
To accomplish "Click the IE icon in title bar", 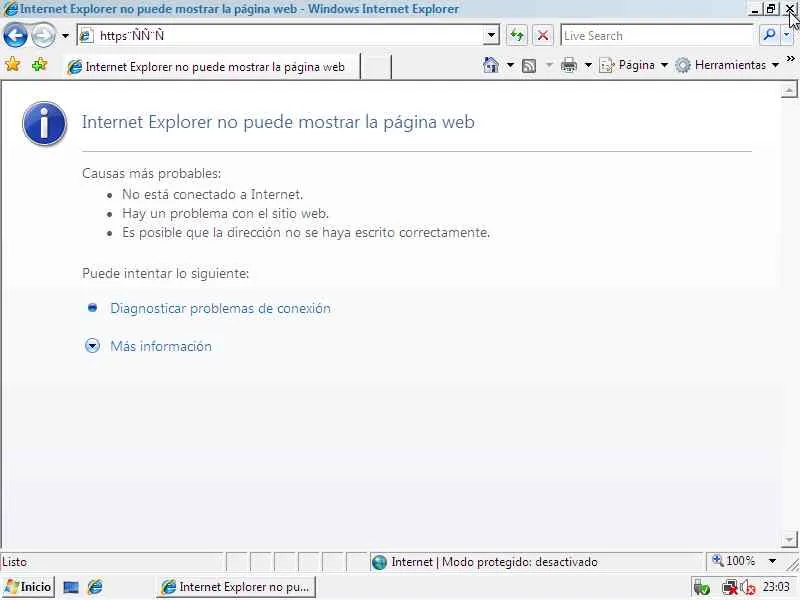I will (x=10, y=9).
